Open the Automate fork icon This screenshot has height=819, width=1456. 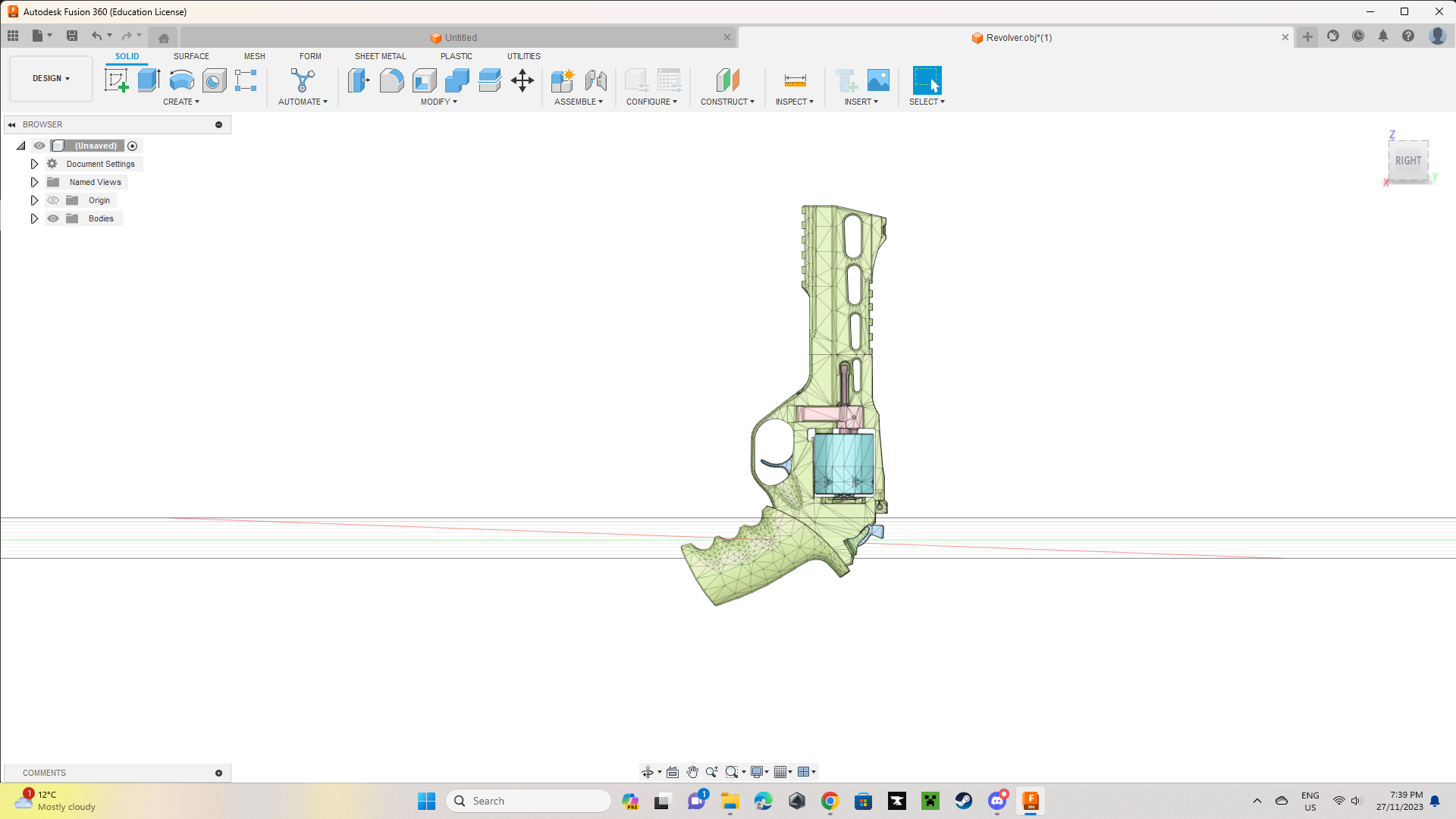point(303,80)
